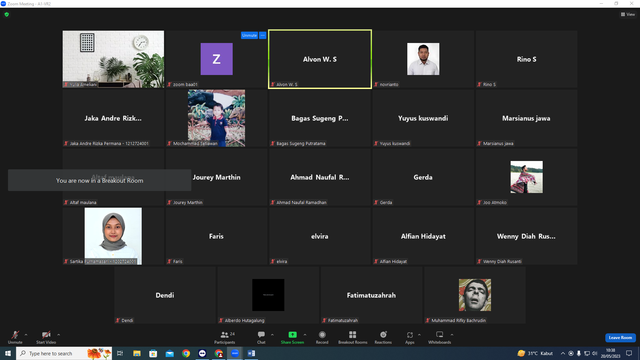Open Google Chrome from taskbar
Image resolution: width=640 pixels, height=360 pixels.
(186, 353)
